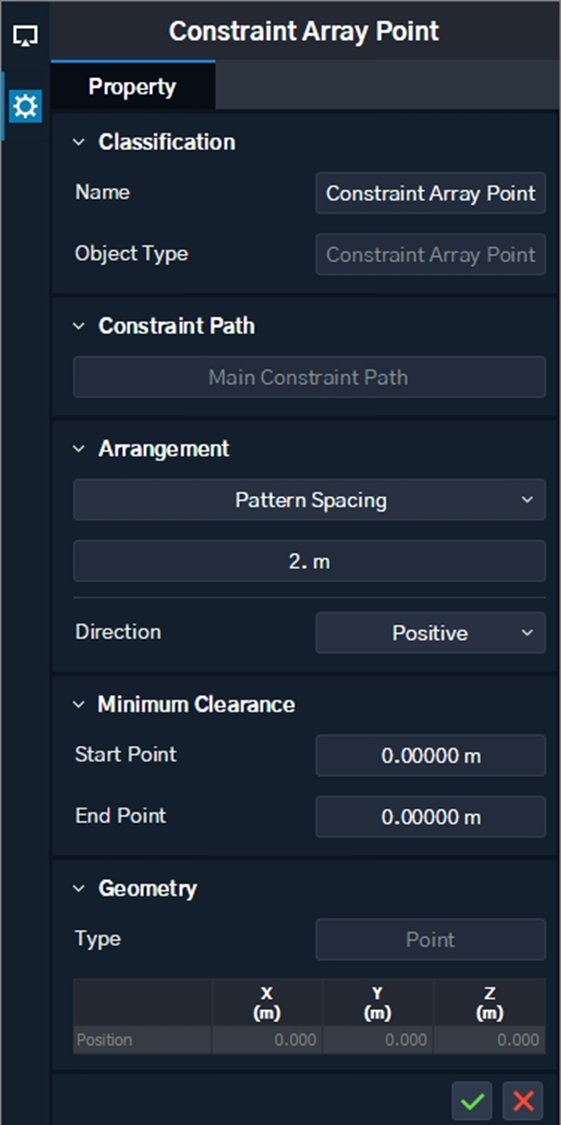
Task: Select the gear settings icon in sidebar
Action: (x=25, y=107)
